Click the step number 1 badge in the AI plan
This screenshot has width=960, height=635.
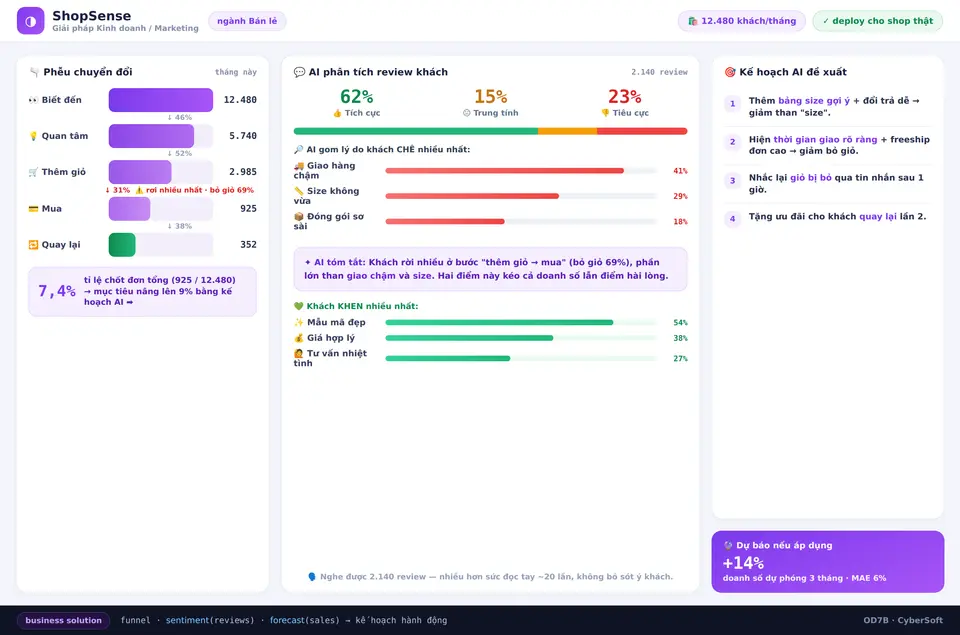[732, 104]
